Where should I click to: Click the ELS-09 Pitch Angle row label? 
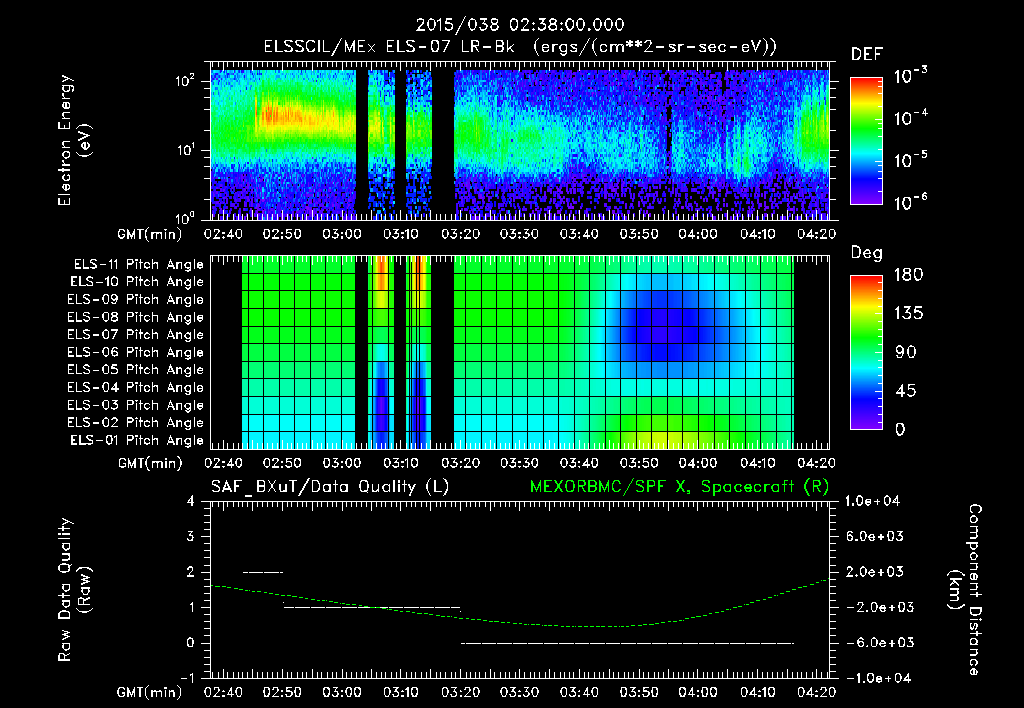[136, 300]
